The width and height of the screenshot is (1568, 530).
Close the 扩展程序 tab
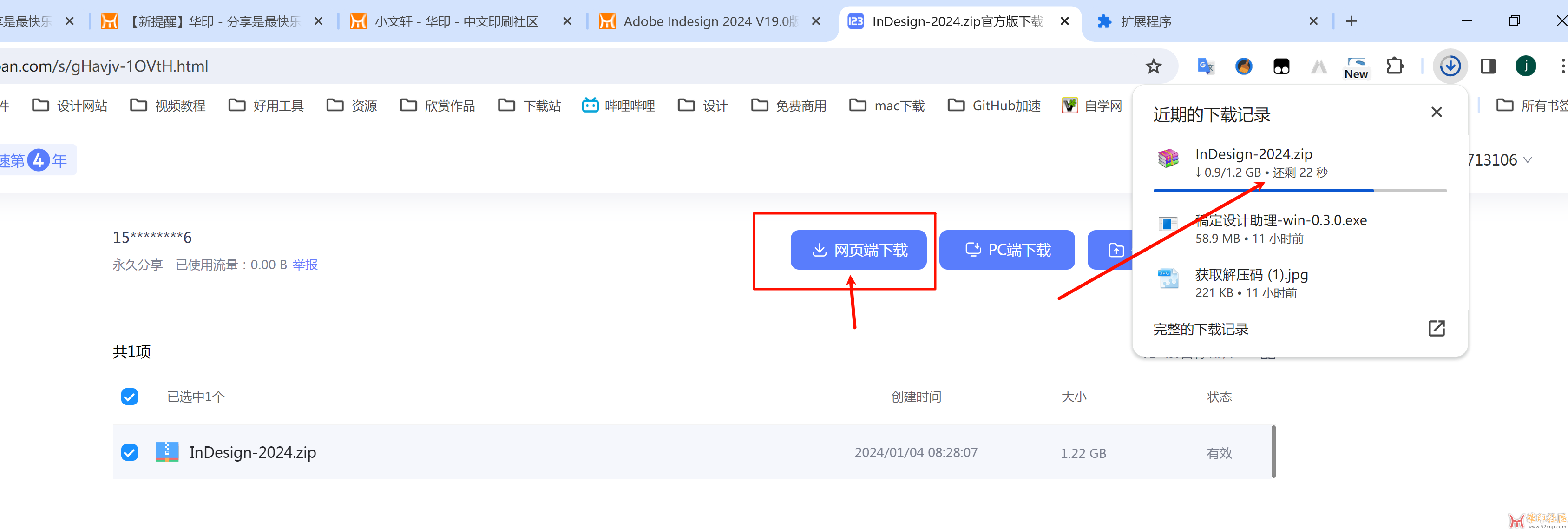1313,21
